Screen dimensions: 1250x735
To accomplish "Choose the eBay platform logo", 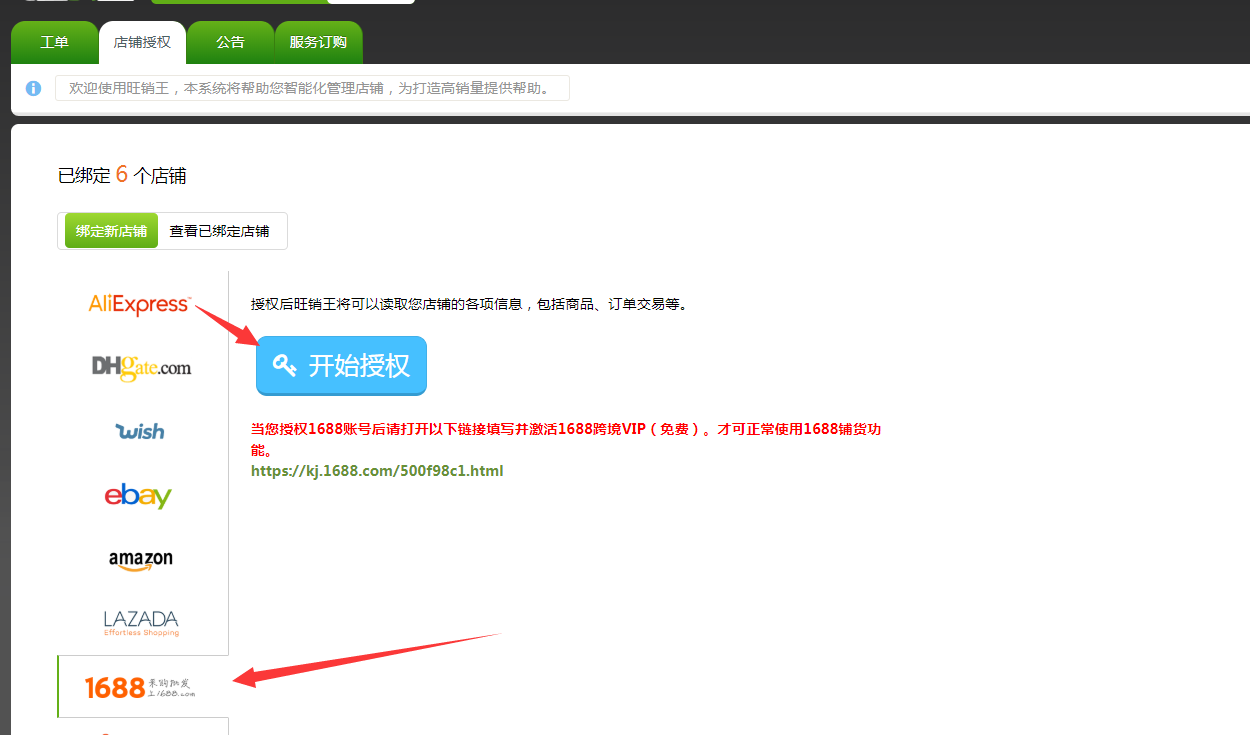I will (138, 495).
